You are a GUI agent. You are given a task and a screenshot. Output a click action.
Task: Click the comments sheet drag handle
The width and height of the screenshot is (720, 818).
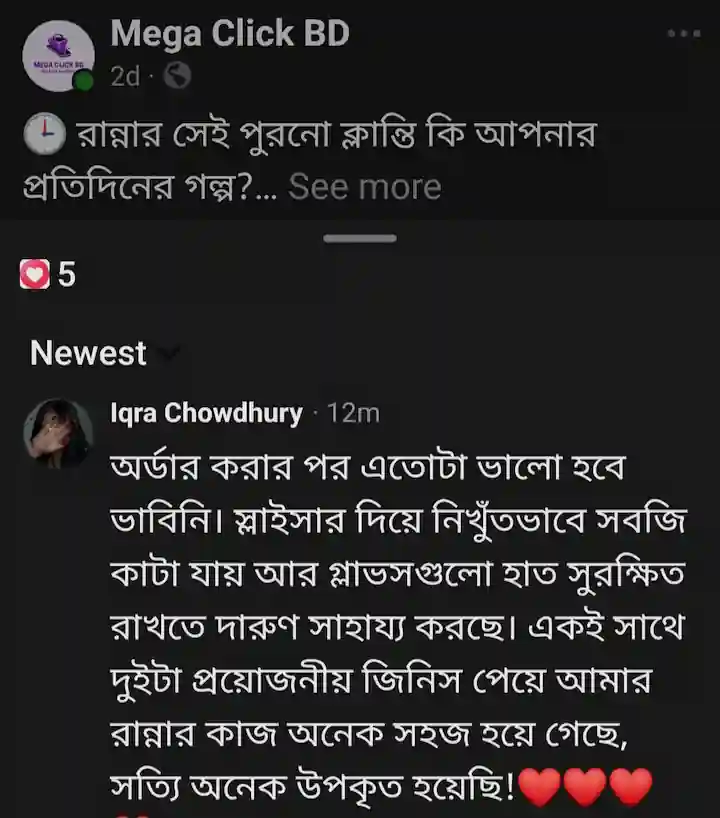[360, 238]
